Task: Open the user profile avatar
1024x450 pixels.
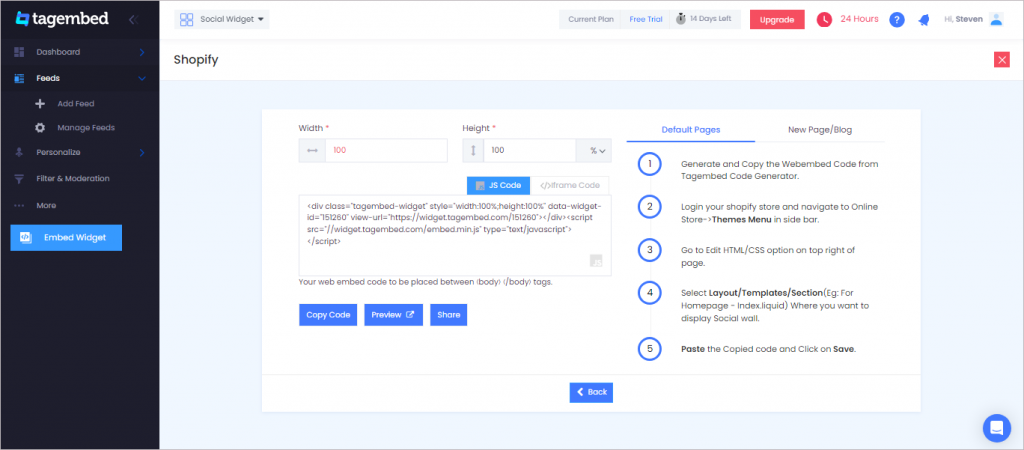Action: (996, 19)
